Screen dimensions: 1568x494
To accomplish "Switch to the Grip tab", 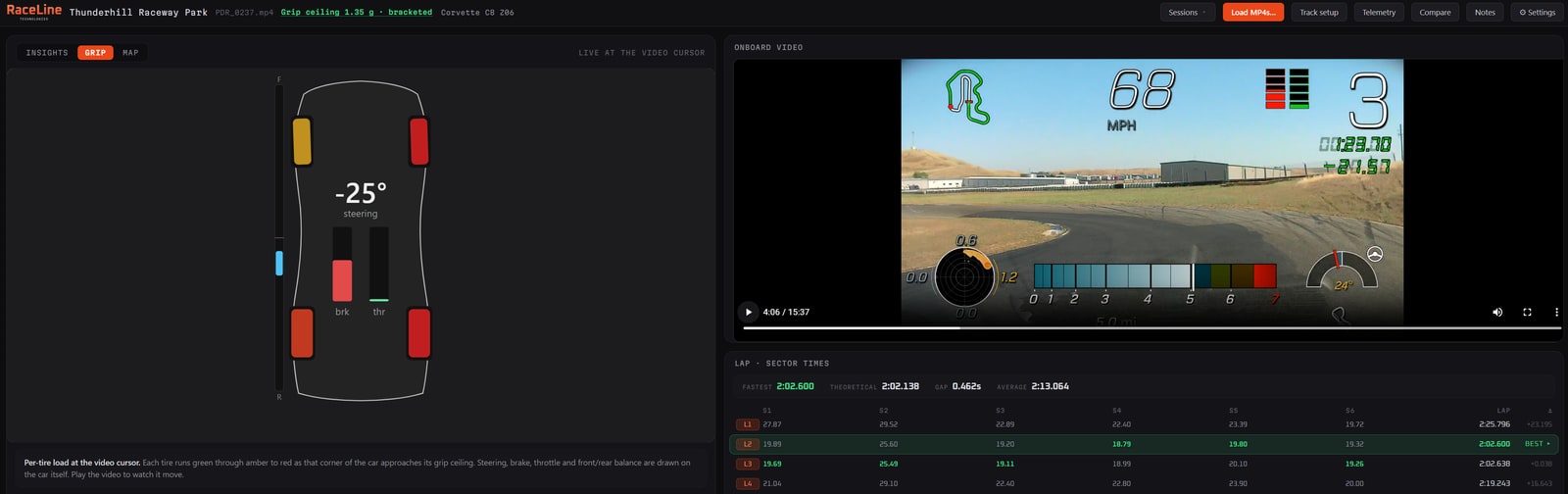I will [95, 53].
